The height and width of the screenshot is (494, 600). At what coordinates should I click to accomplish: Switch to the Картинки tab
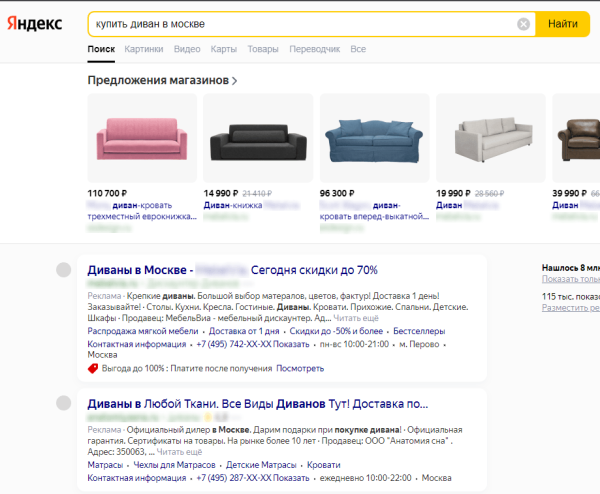[144, 49]
